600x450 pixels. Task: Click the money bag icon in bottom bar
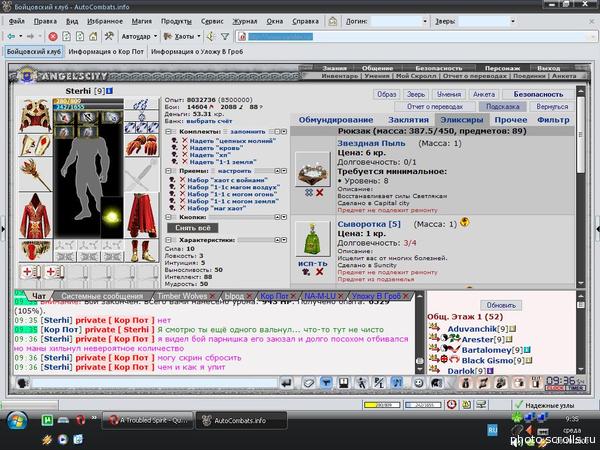coord(465,383)
